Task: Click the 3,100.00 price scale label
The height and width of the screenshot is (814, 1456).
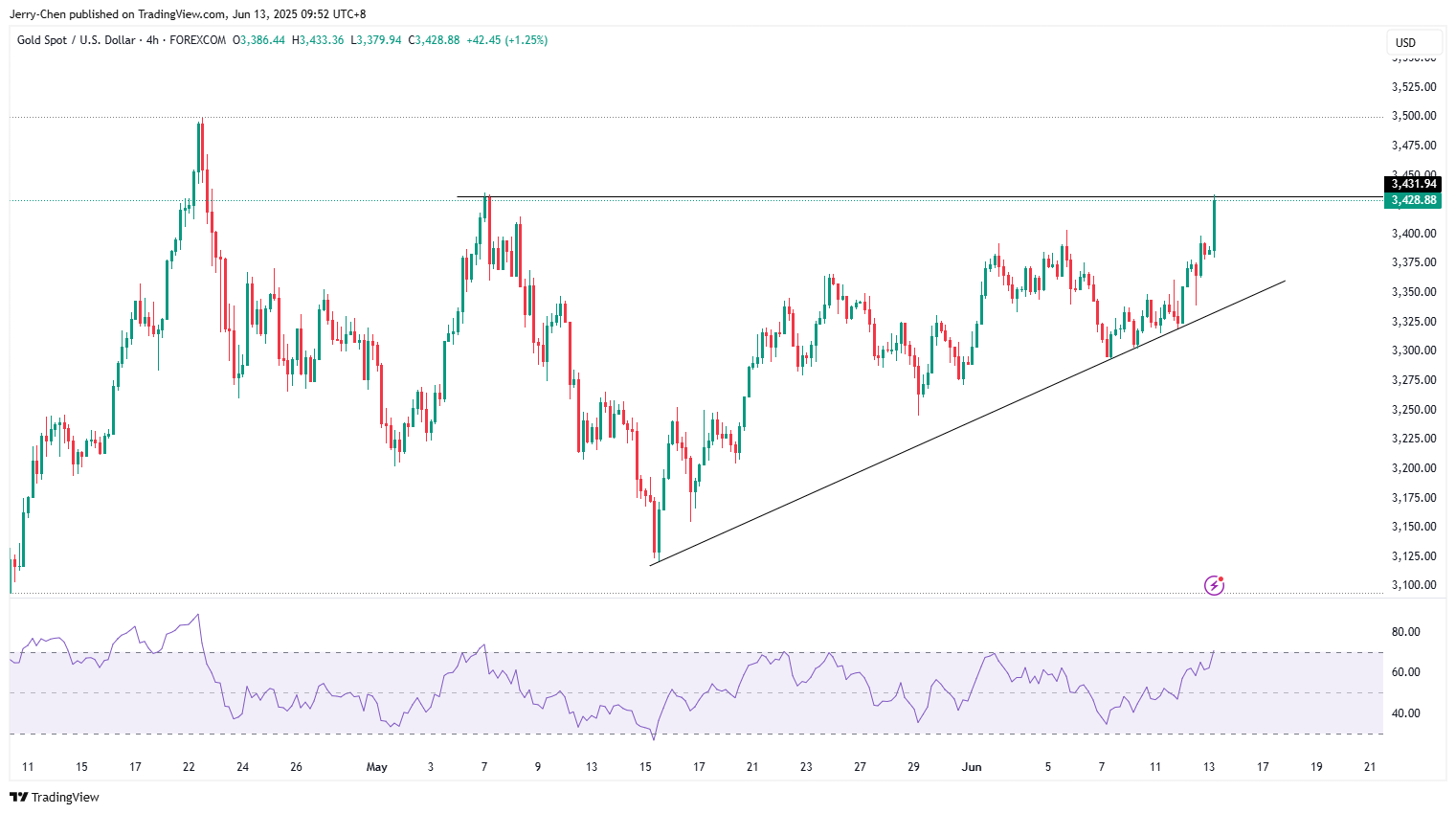Action: point(1413,585)
